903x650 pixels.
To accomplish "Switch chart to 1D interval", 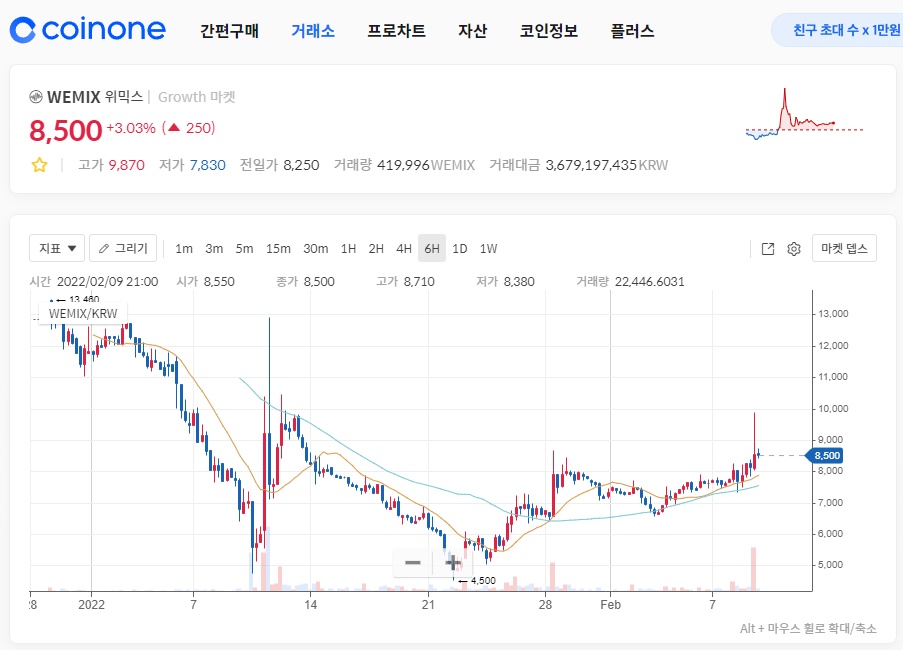I will [x=460, y=249].
